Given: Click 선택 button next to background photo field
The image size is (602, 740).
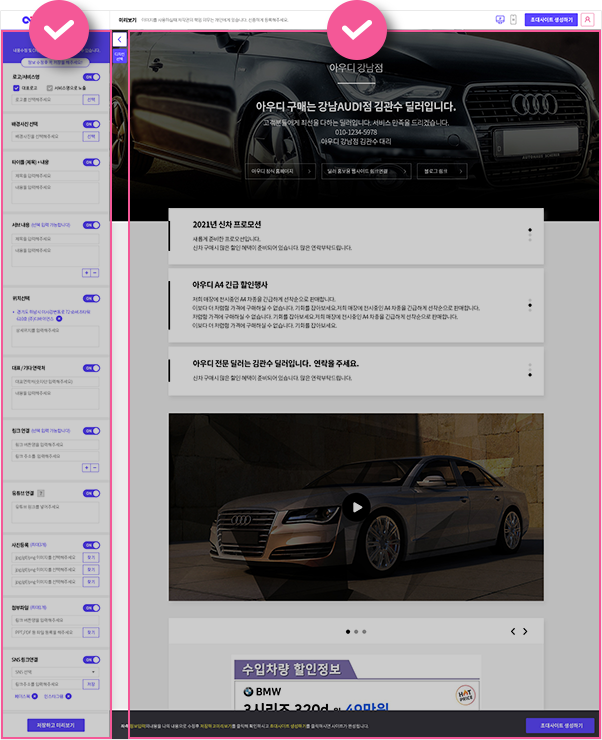Looking at the screenshot, I should [x=91, y=136].
